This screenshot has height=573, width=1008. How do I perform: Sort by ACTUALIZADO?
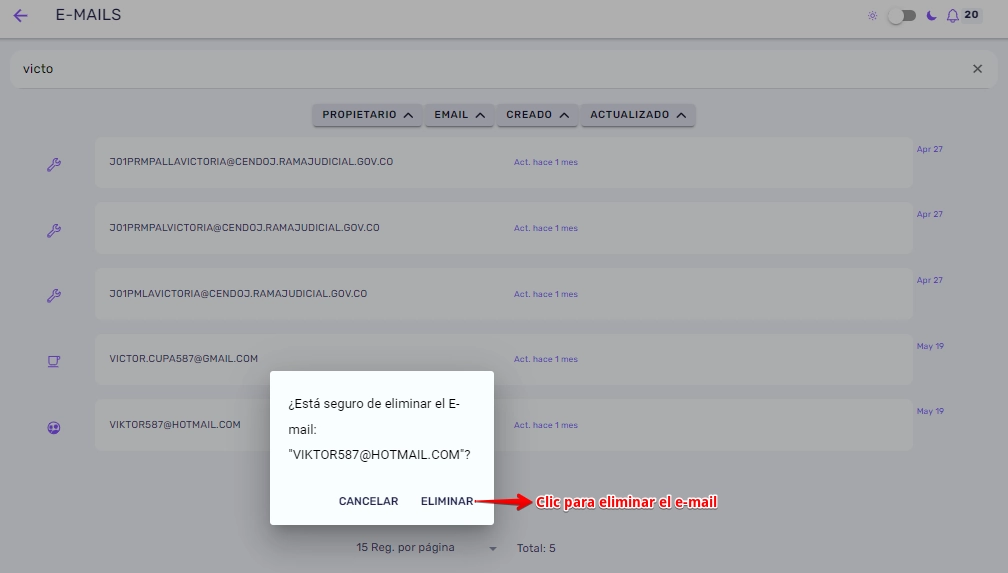point(638,115)
